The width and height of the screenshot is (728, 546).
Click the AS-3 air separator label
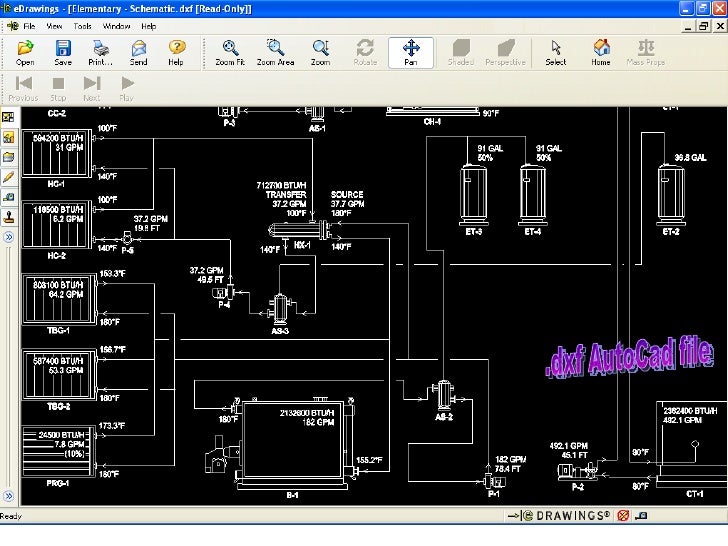click(x=280, y=331)
